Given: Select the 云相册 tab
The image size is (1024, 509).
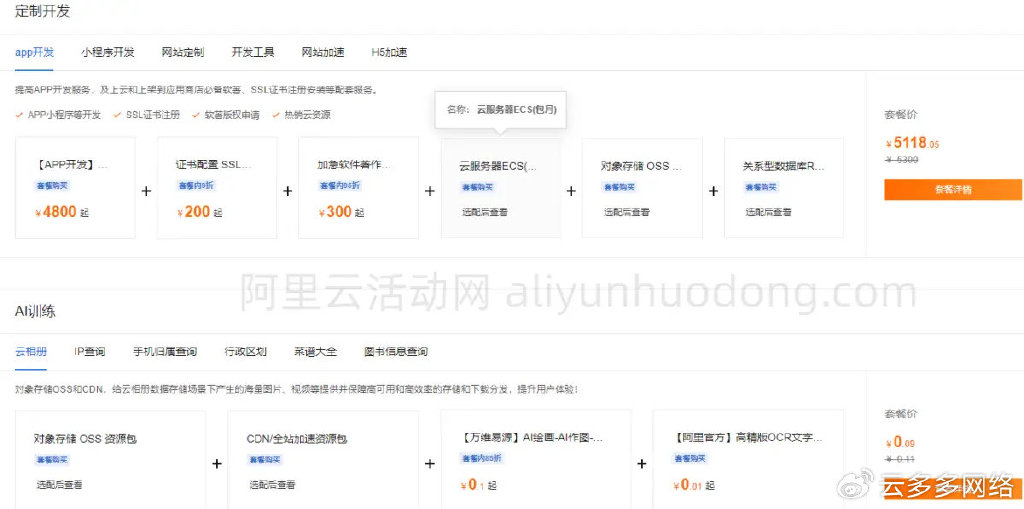Looking at the screenshot, I should point(31,352).
